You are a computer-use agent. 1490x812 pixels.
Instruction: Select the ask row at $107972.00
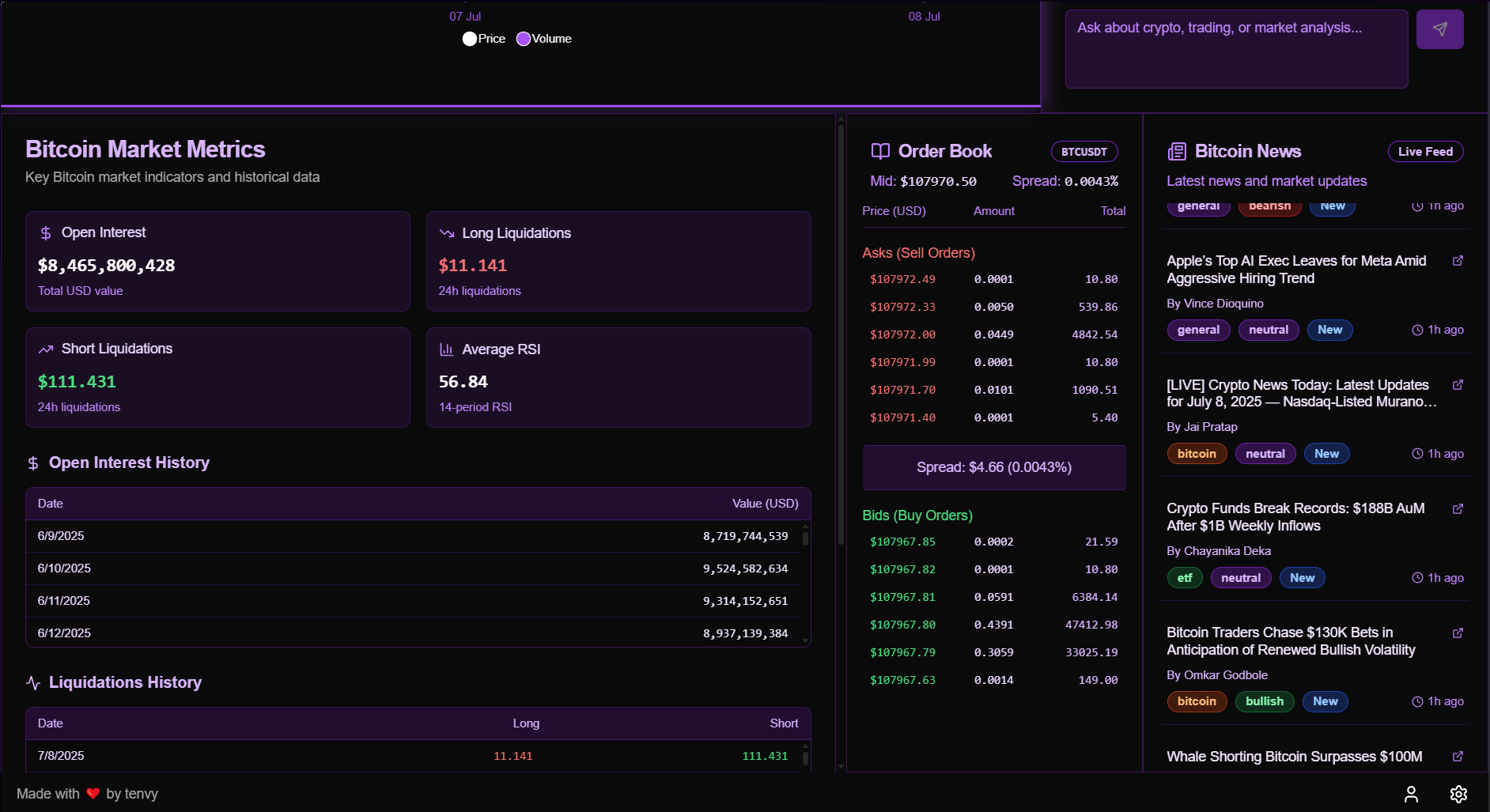pos(994,334)
